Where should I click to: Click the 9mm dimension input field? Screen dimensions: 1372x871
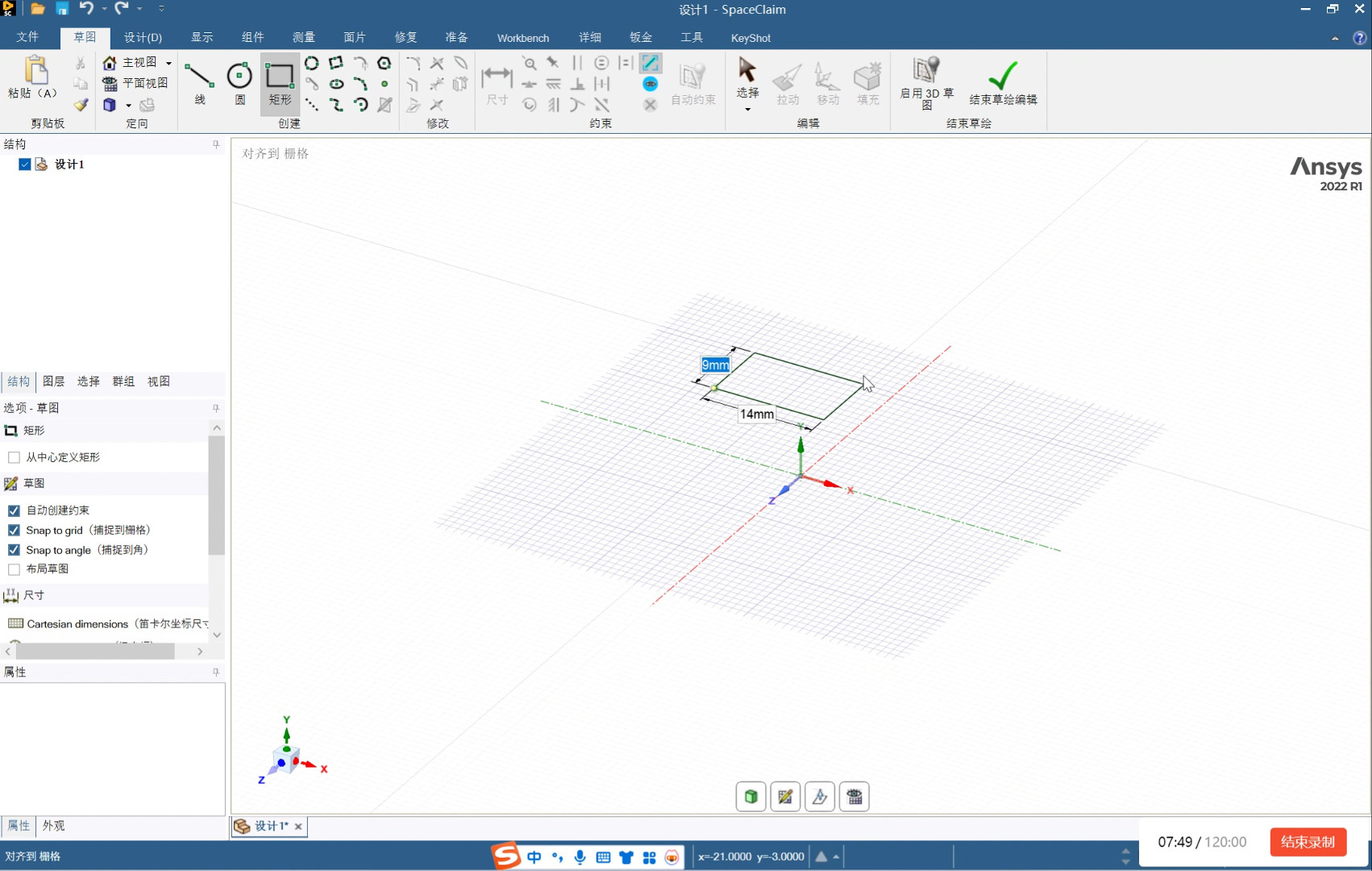(x=715, y=365)
